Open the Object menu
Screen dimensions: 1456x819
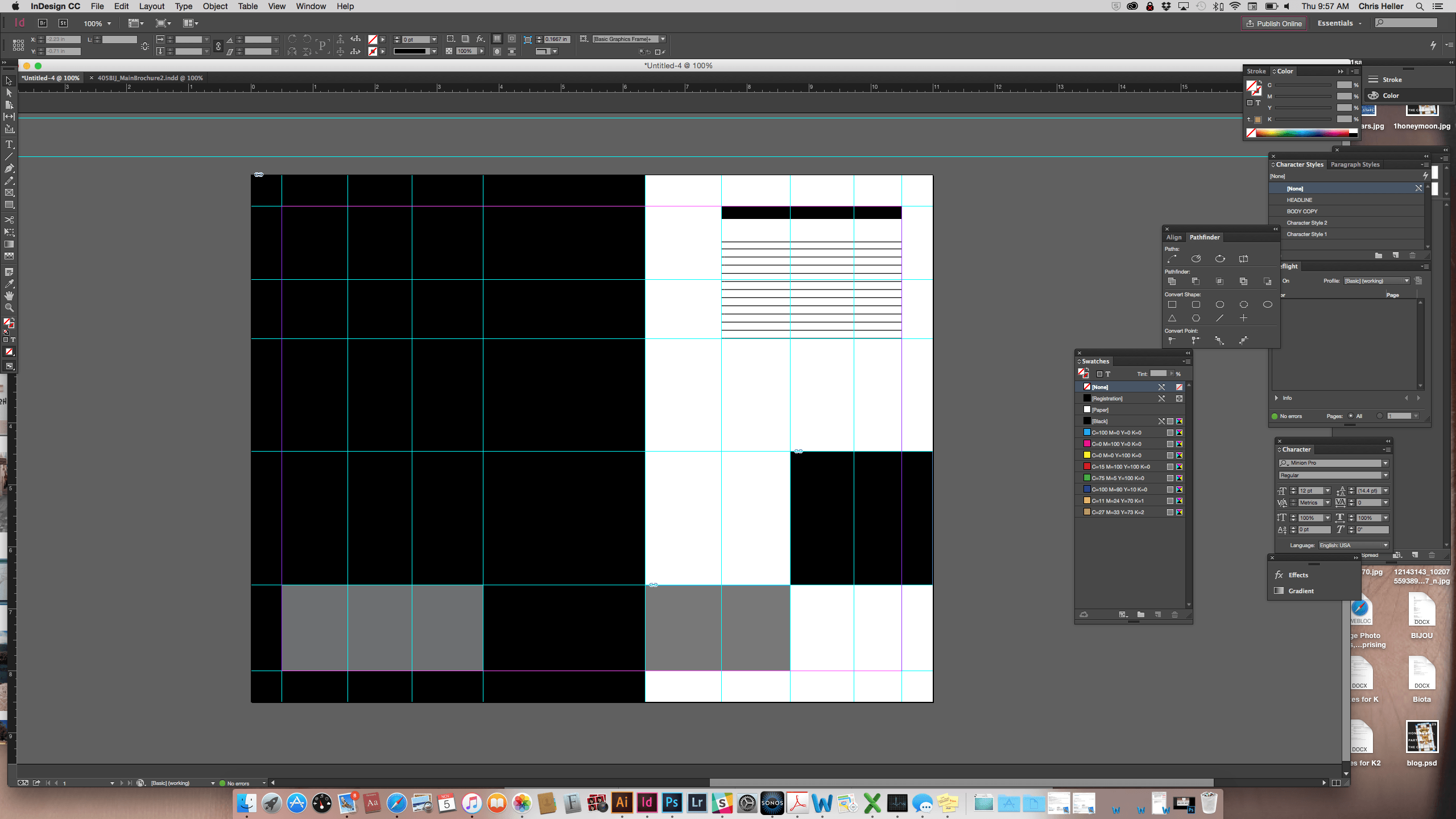215,6
